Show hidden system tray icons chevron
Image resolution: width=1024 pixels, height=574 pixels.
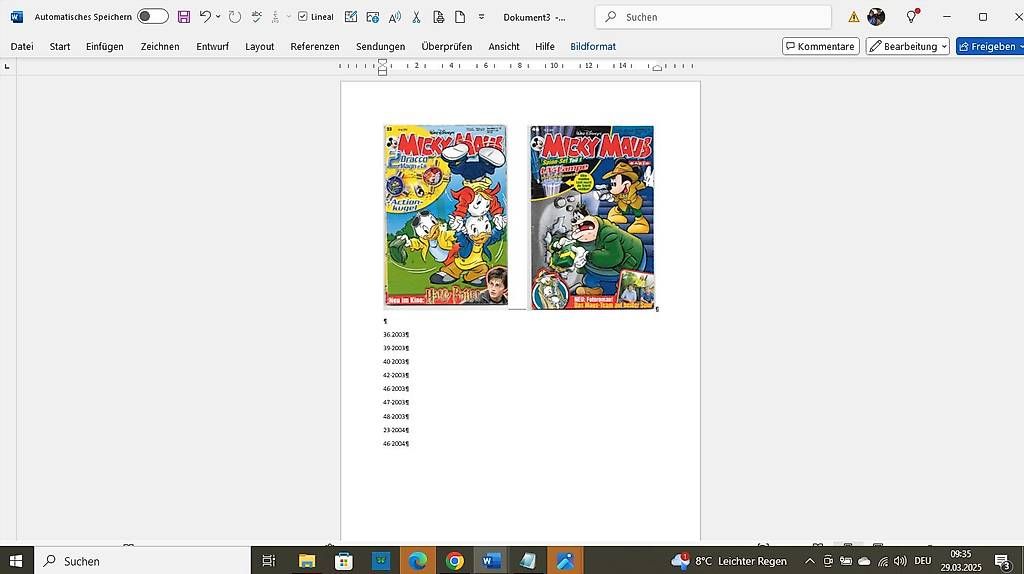pyautogui.click(x=810, y=561)
